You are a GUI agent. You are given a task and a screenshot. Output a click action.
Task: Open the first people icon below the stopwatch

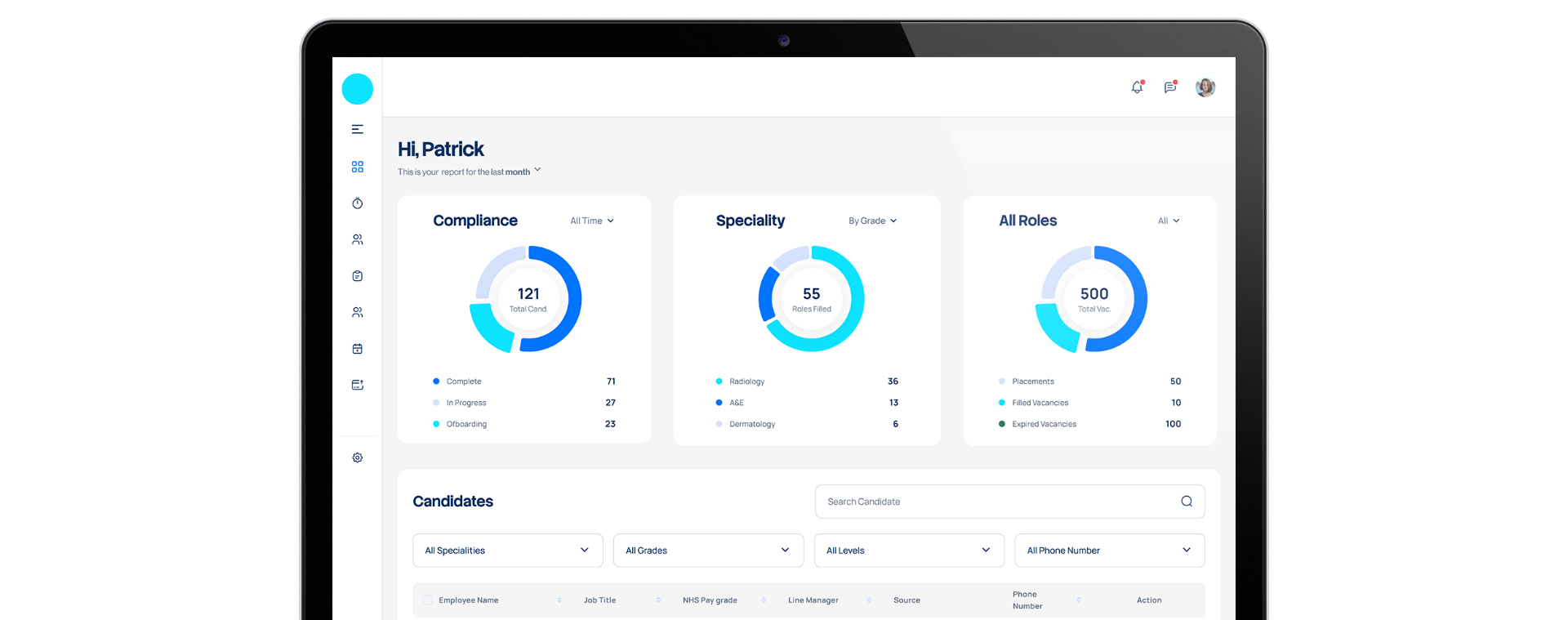coord(357,239)
